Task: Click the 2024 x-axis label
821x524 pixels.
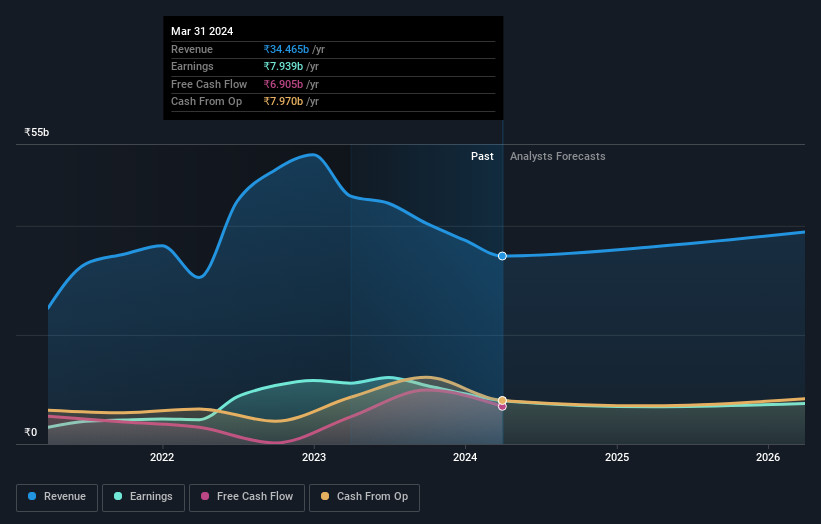Action: [x=465, y=457]
